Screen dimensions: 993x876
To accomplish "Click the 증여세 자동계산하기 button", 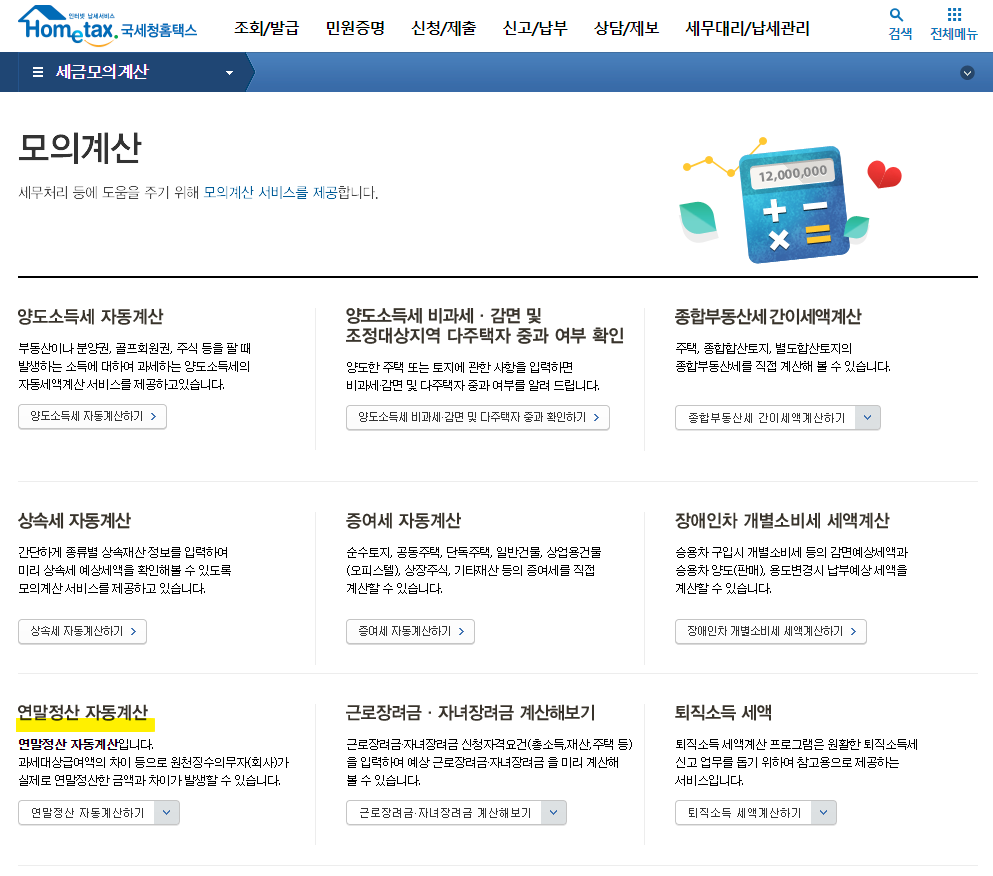I will point(409,631).
